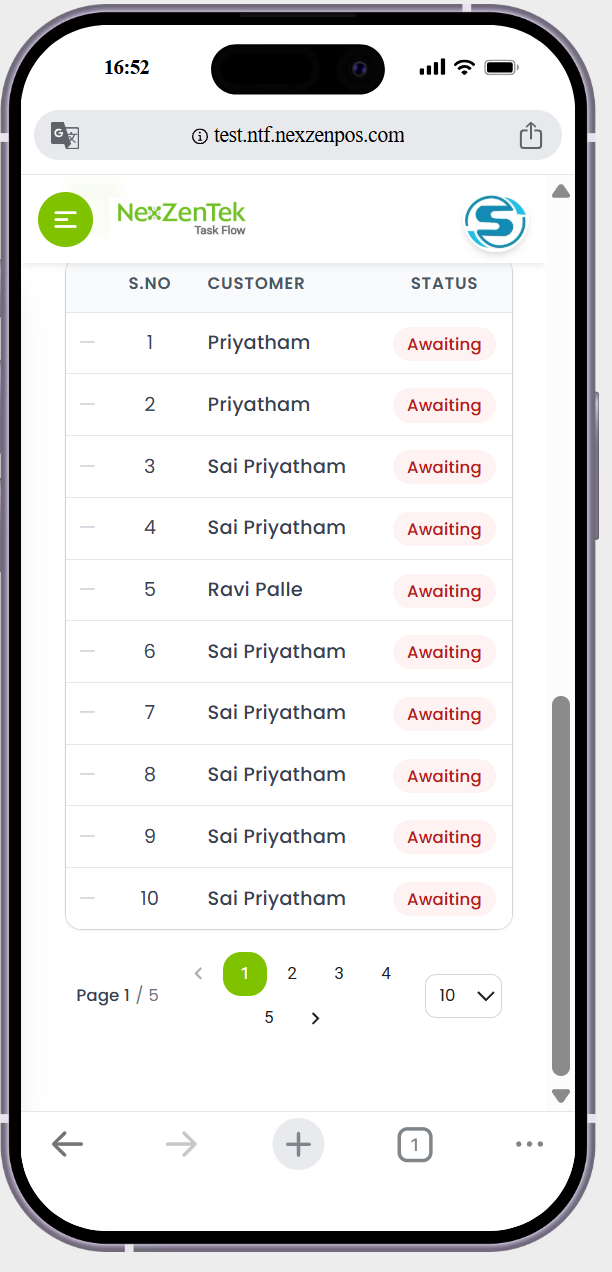Viewport: 612px width, 1272px height.
Task: Go to page 5 in the pagination
Action: pos(268,1017)
